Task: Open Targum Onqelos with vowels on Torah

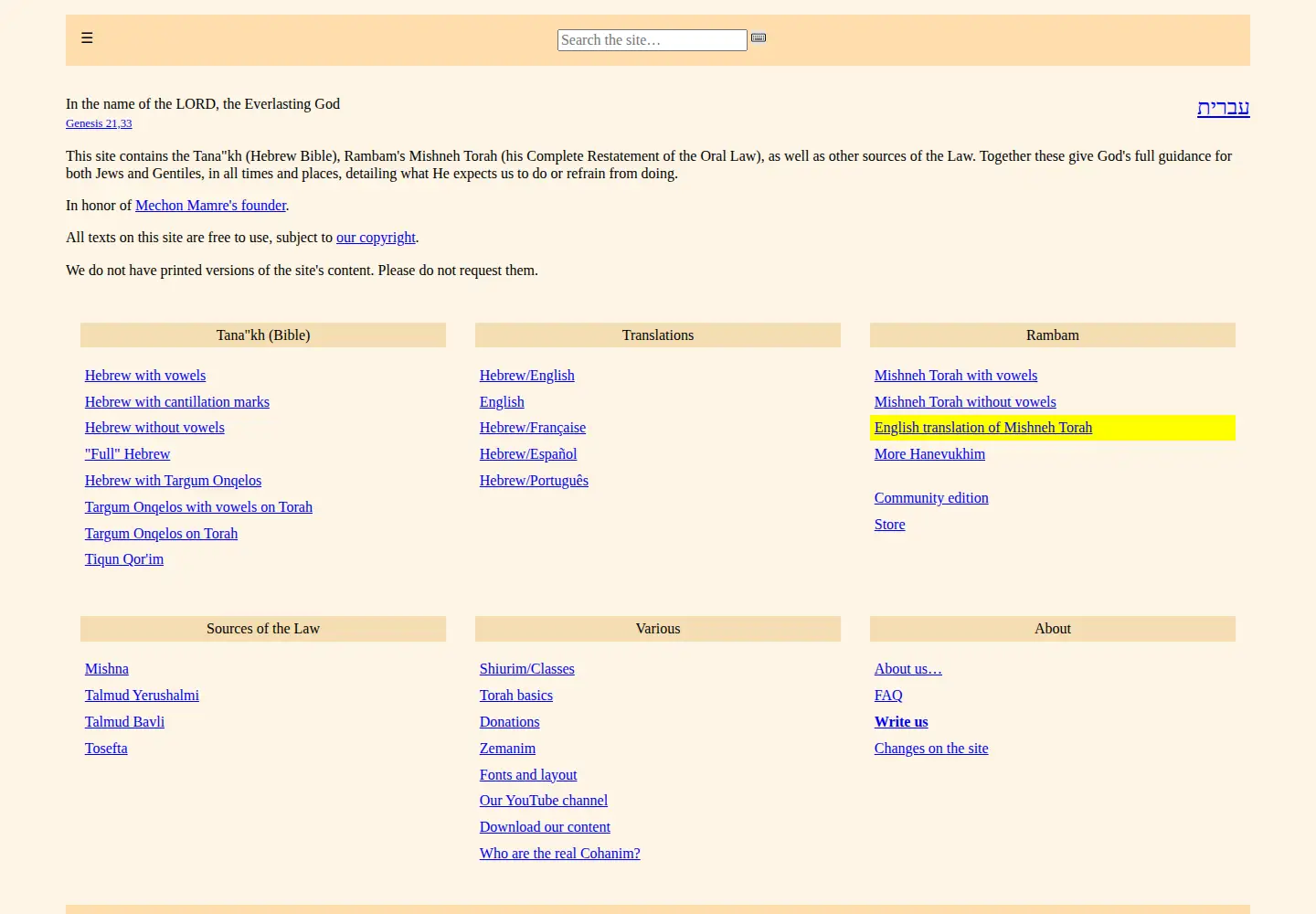Action: pos(198,507)
